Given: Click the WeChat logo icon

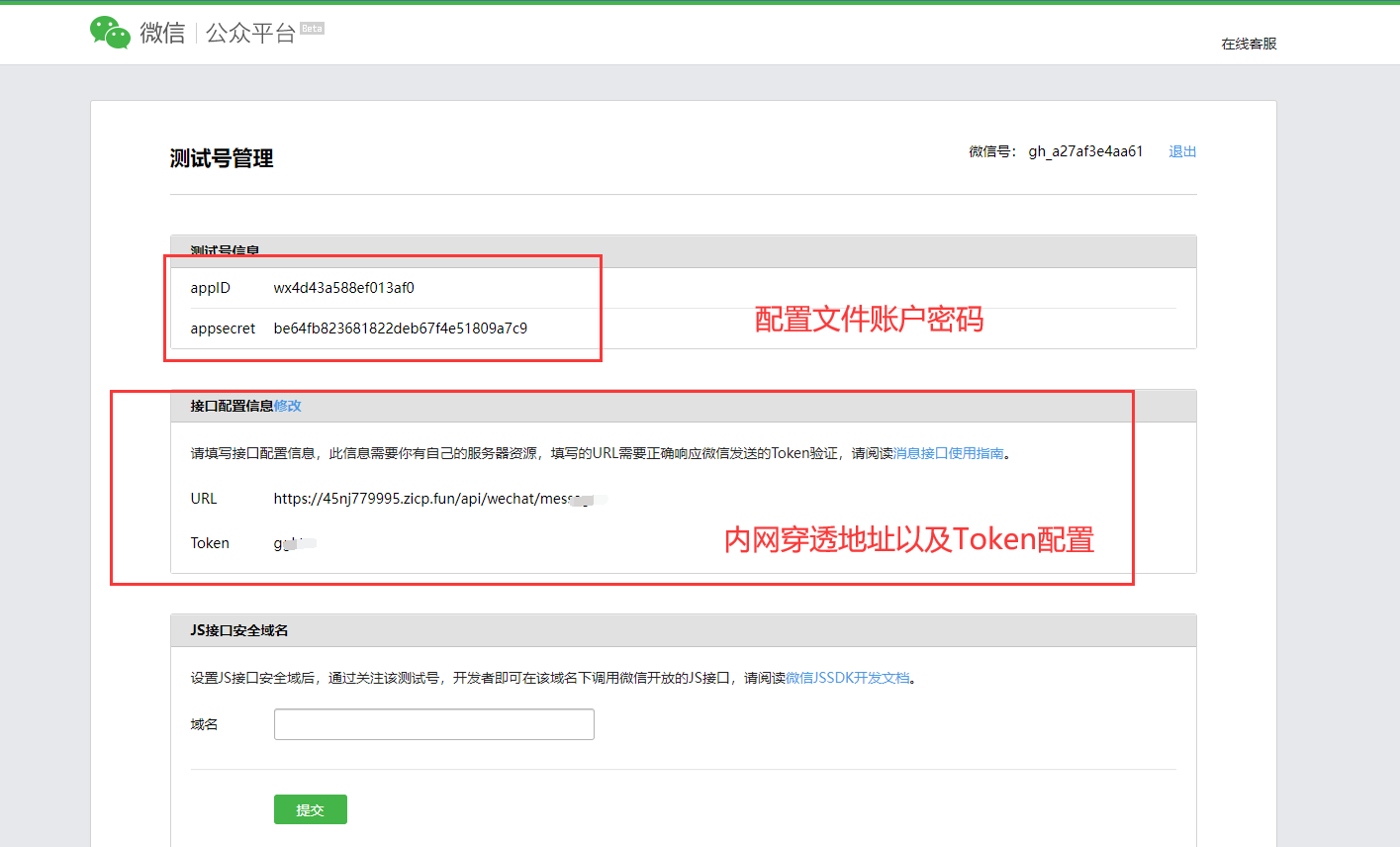Looking at the screenshot, I should pyautogui.click(x=110, y=33).
